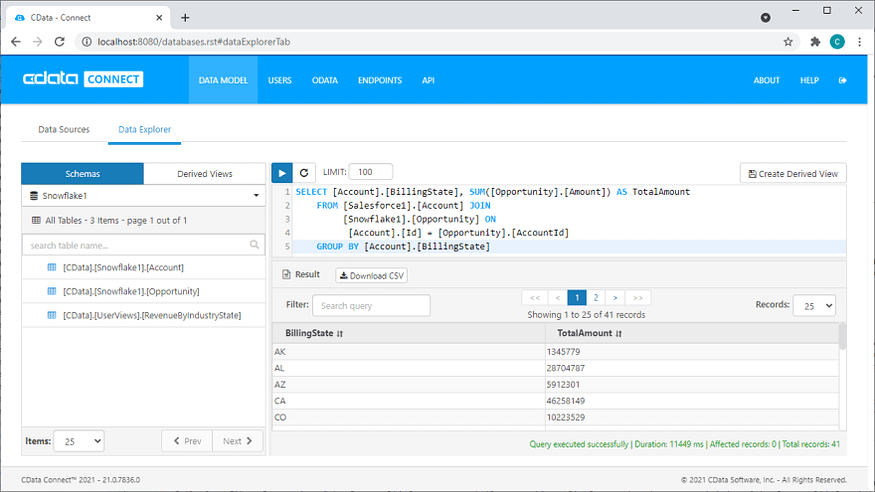The height and width of the screenshot is (492, 875).
Task: Click the refresh query icon beside LIMIT
Action: tap(304, 173)
